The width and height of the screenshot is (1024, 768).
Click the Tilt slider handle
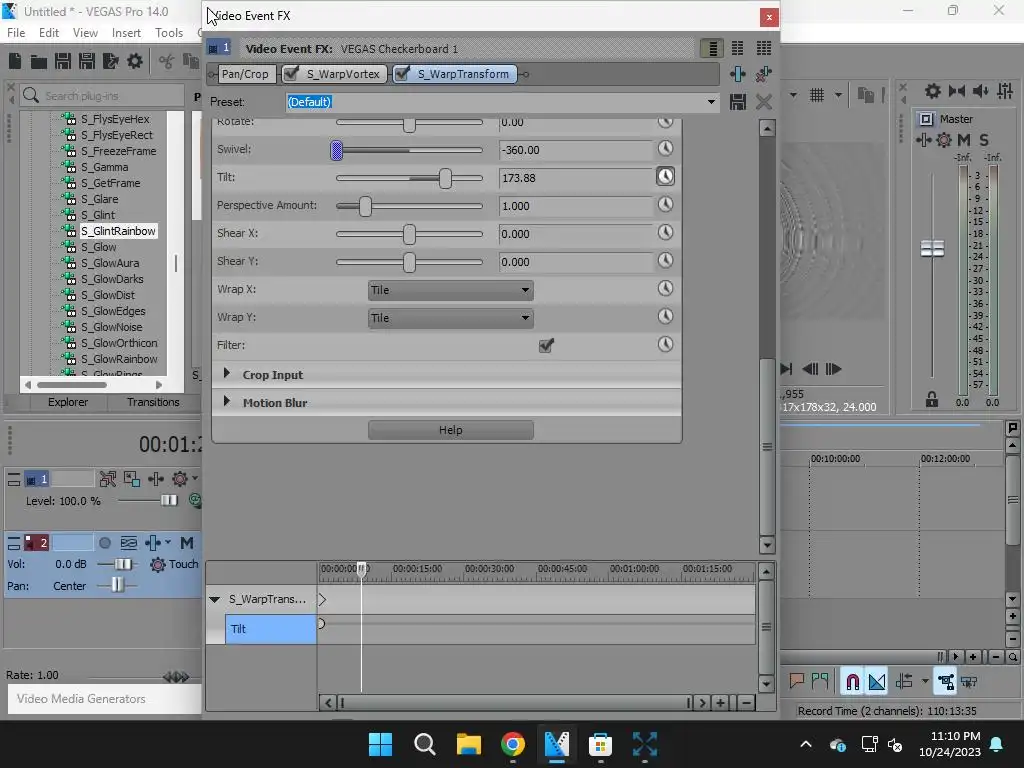[445, 178]
